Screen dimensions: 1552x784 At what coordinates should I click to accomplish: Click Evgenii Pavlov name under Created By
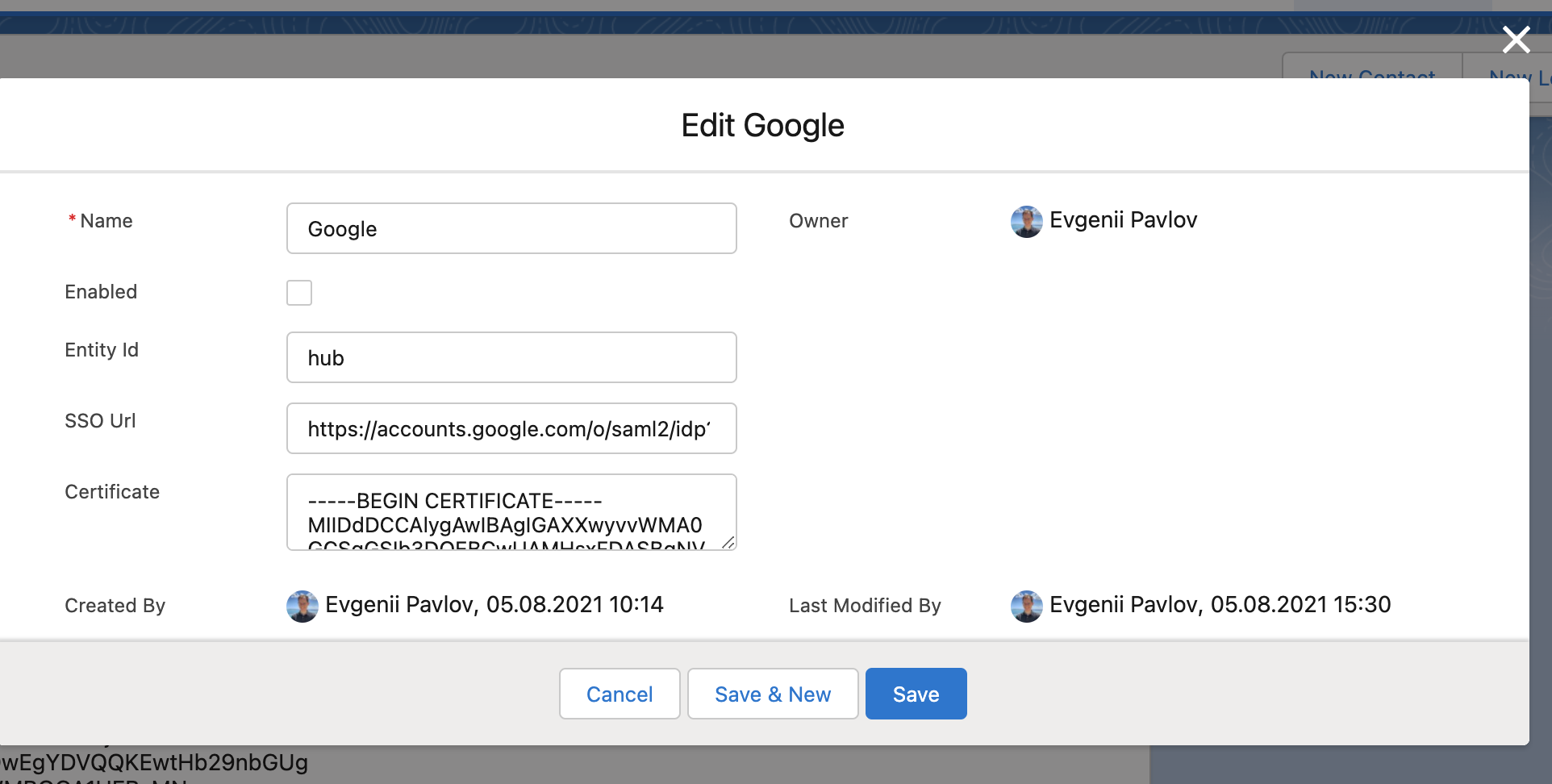click(x=399, y=605)
